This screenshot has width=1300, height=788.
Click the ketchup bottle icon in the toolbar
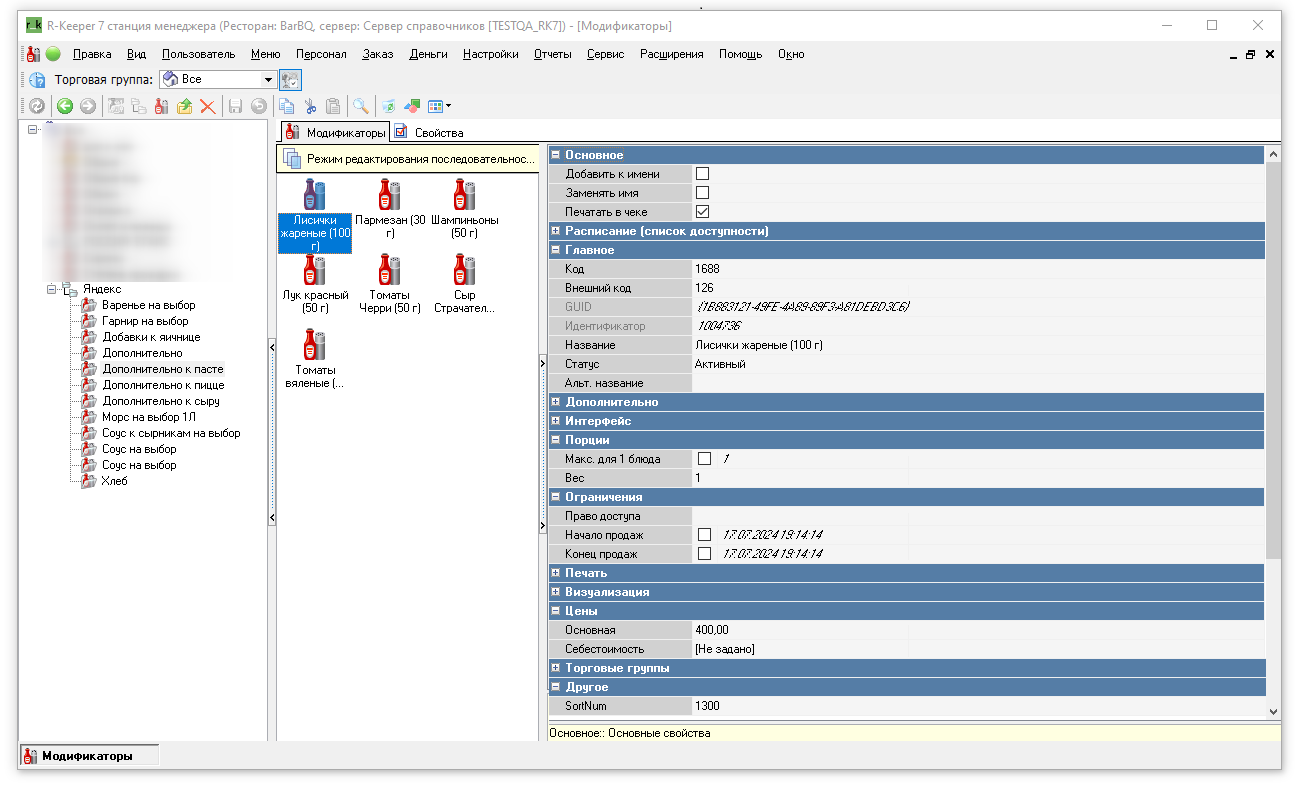[161, 106]
